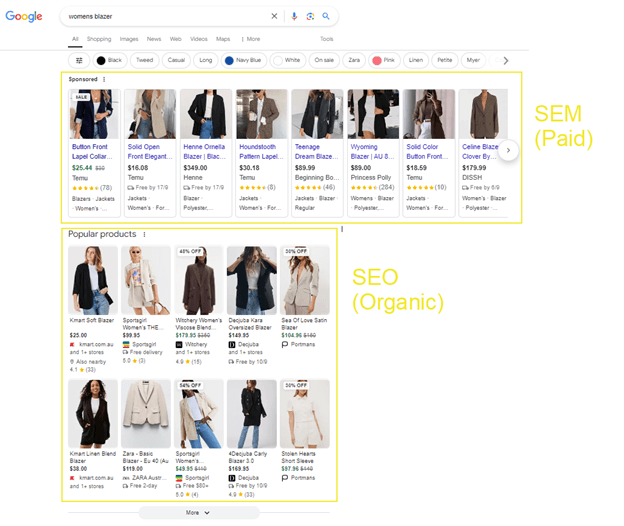Click the Google logo

24,16
